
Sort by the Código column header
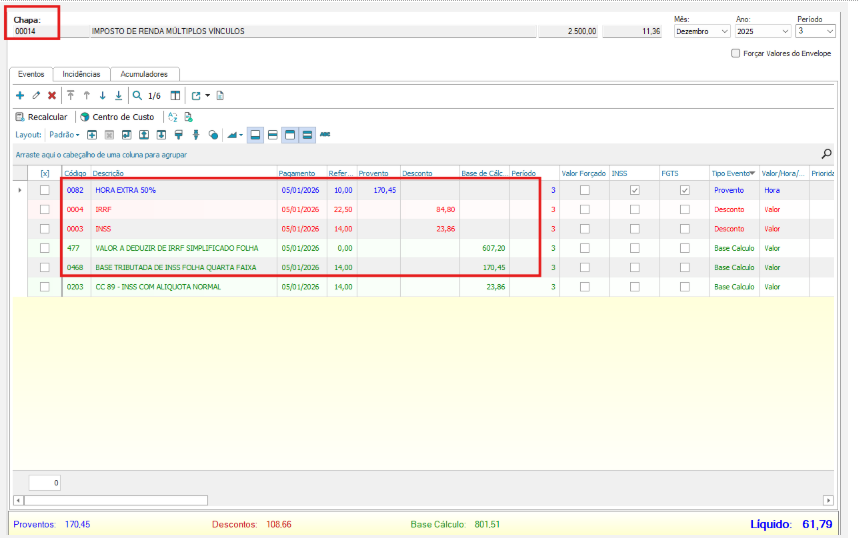(75, 173)
